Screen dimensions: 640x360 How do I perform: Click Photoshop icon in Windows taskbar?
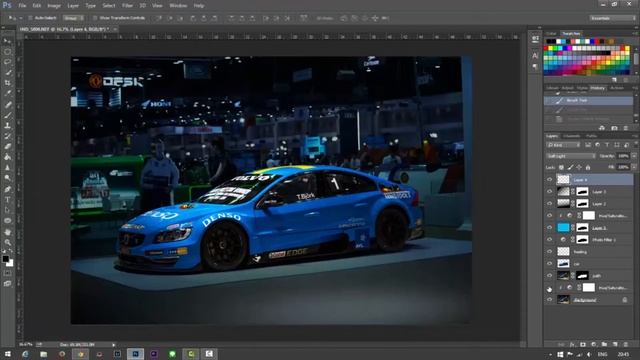(136, 354)
